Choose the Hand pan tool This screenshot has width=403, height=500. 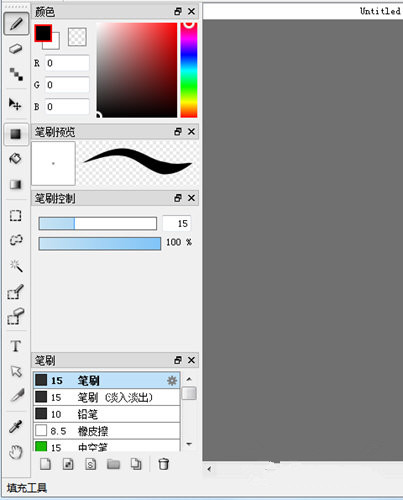(x=16, y=452)
